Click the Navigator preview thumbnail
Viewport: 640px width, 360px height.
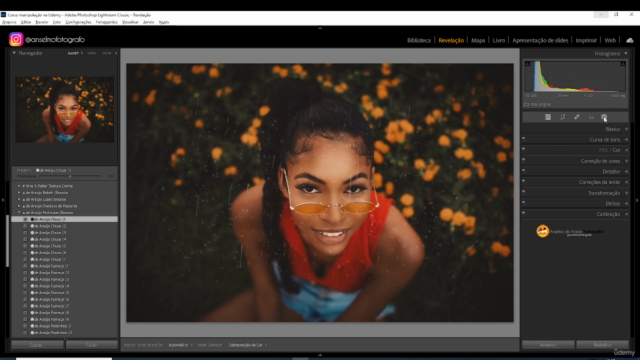[64, 109]
